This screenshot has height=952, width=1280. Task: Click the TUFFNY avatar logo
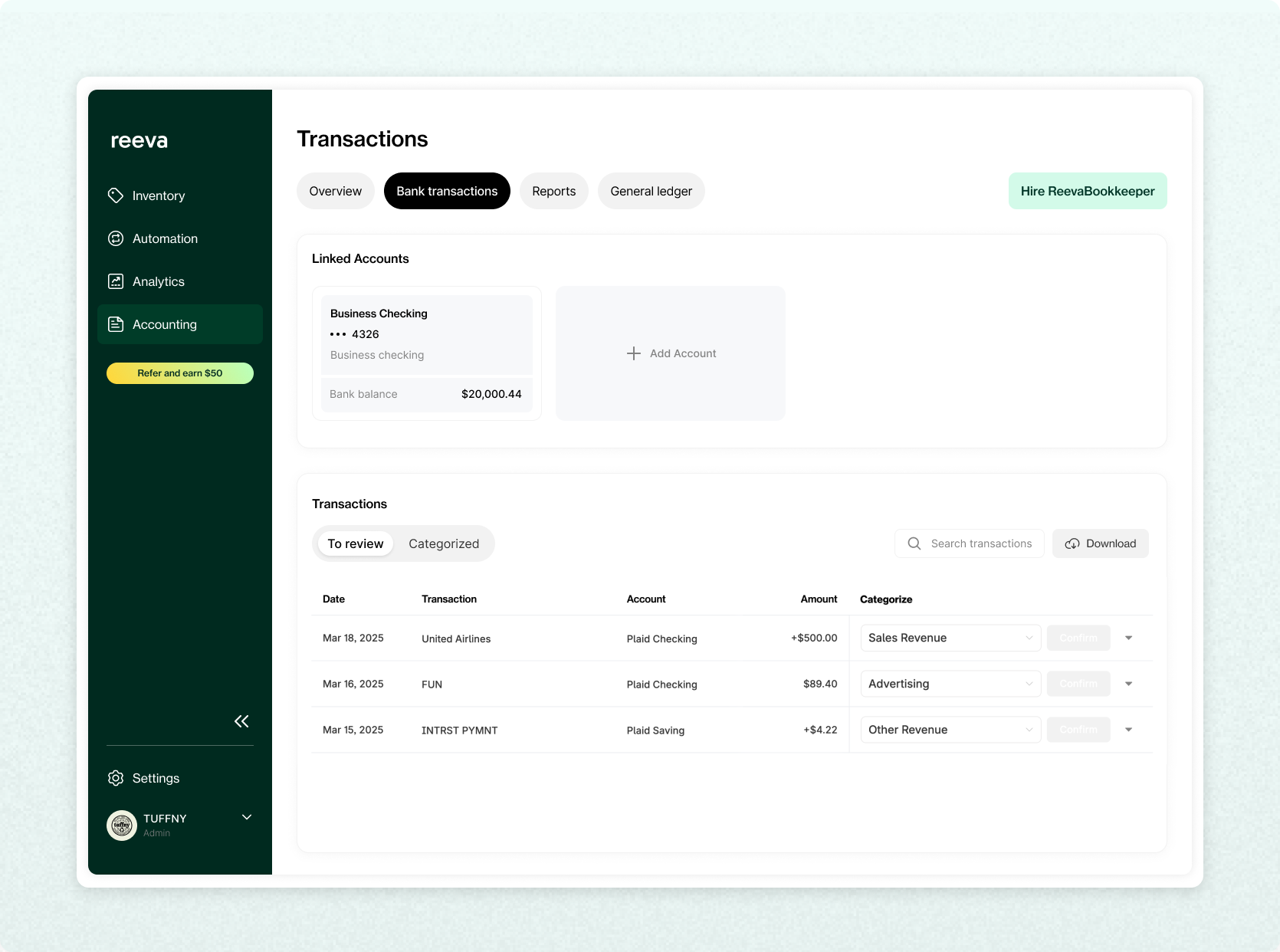122,826
